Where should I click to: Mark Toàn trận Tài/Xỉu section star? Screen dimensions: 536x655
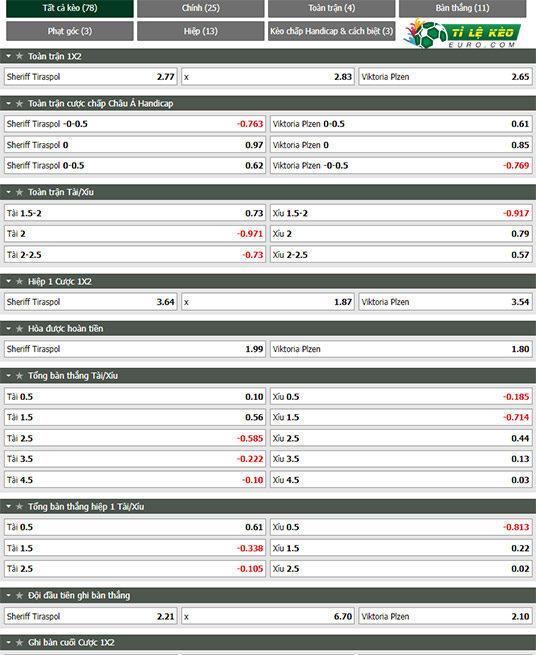(19, 192)
